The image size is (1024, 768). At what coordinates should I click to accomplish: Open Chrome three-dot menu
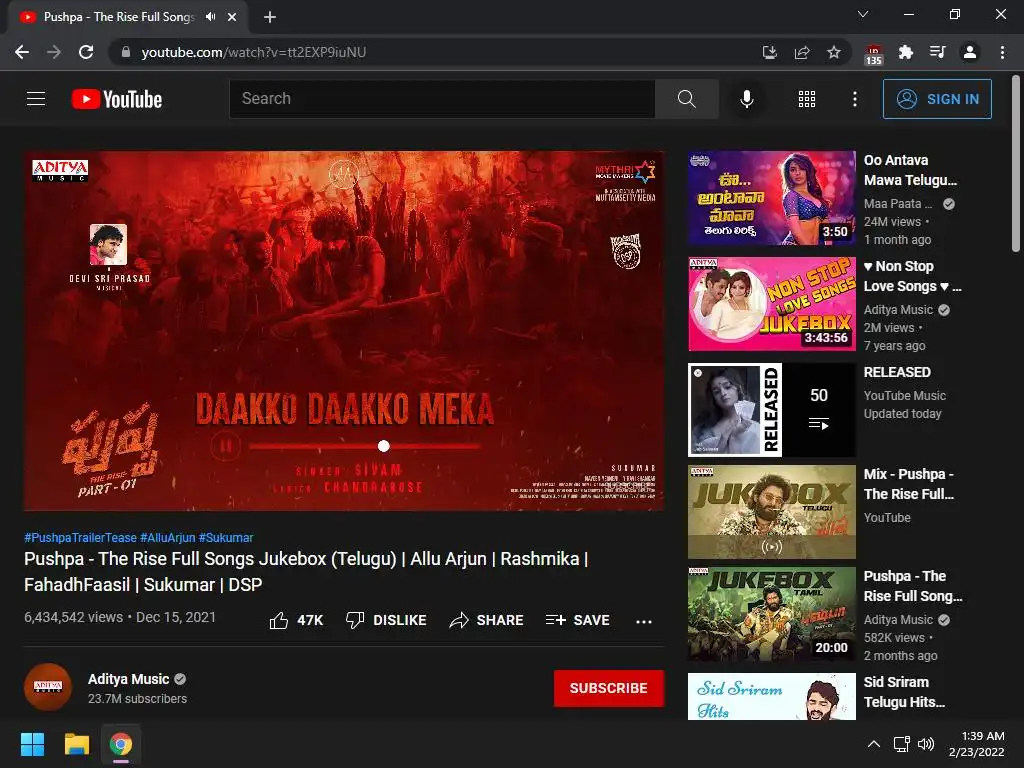[1002, 52]
